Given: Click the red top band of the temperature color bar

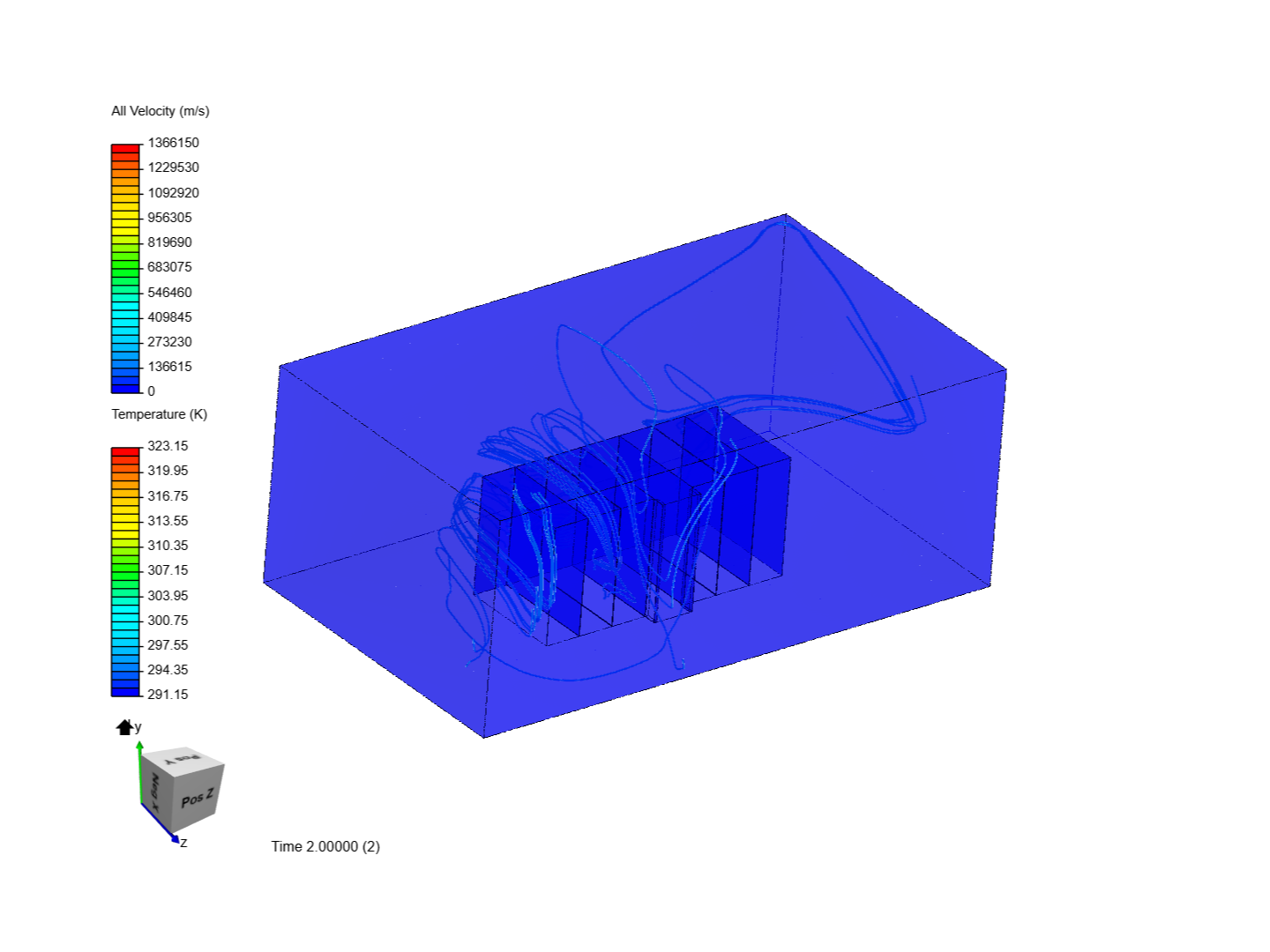Looking at the screenshot, I should pos(125,451).
